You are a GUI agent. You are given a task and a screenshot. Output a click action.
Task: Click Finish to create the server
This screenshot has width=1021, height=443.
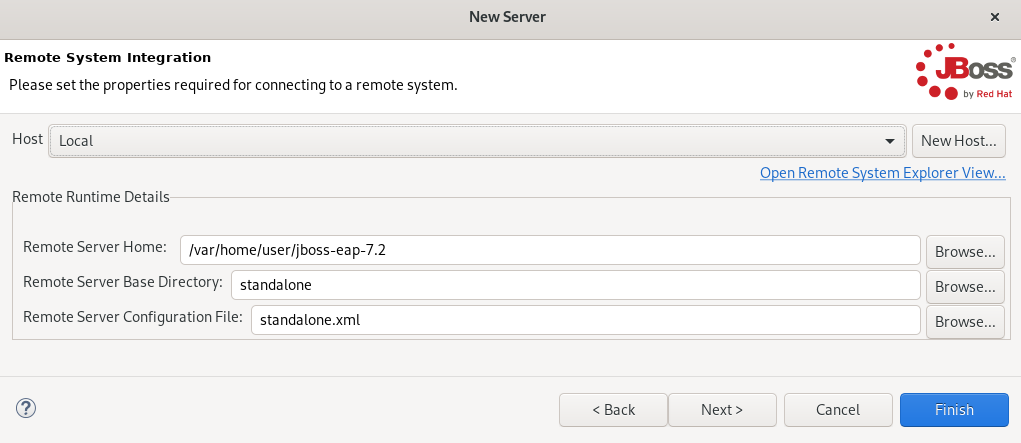click(x=954, y=409)
